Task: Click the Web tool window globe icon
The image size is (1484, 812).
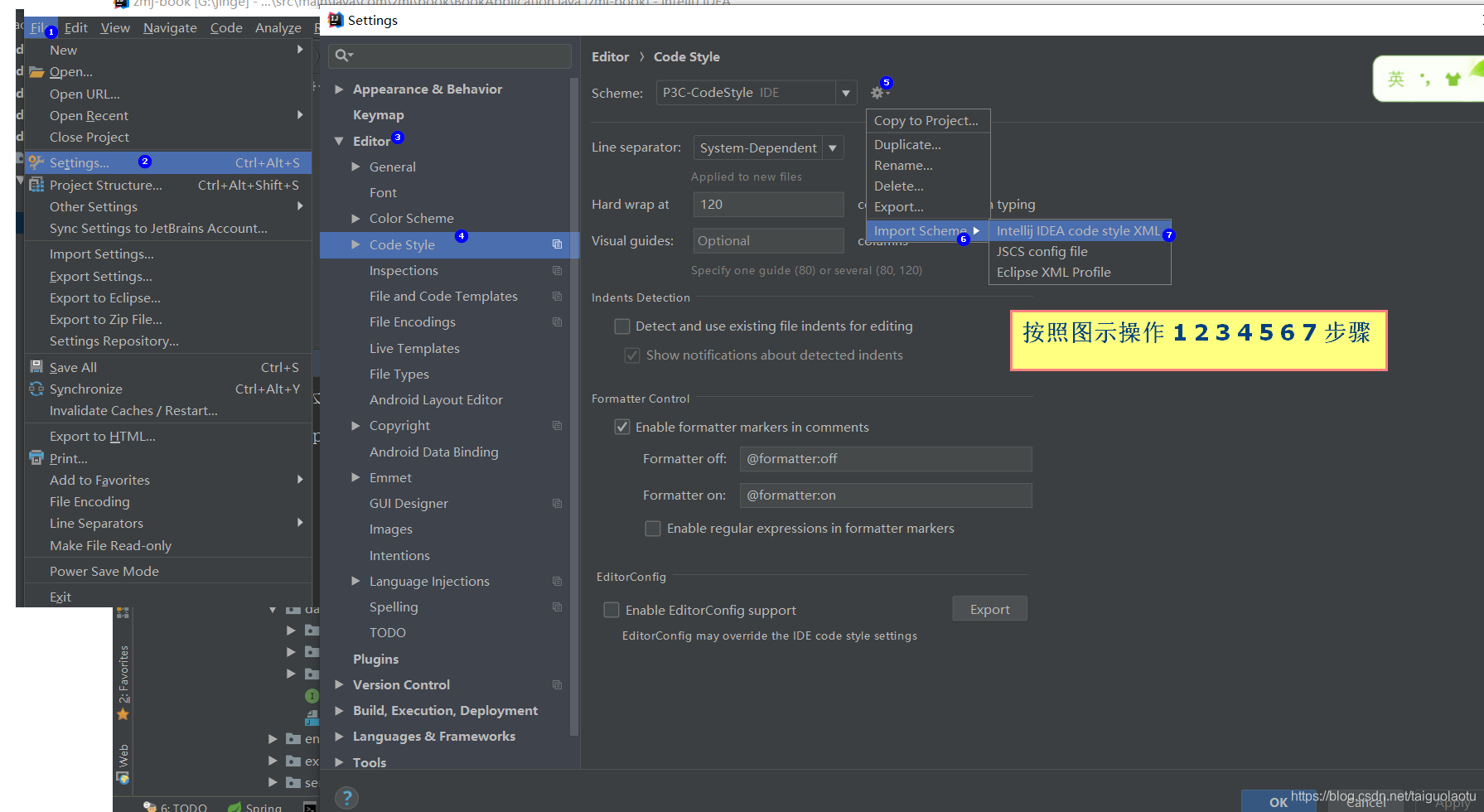Action: [x=123, y=779]
